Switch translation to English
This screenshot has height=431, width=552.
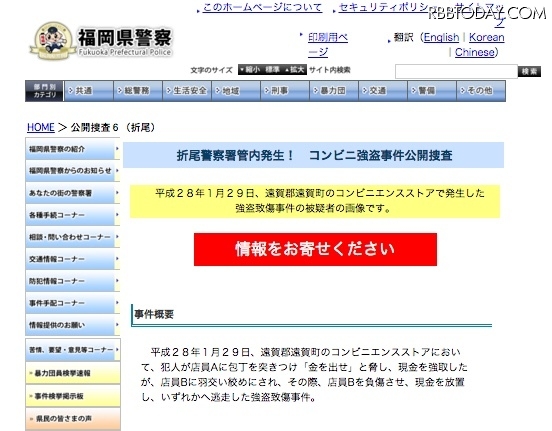tap(441, 37)
